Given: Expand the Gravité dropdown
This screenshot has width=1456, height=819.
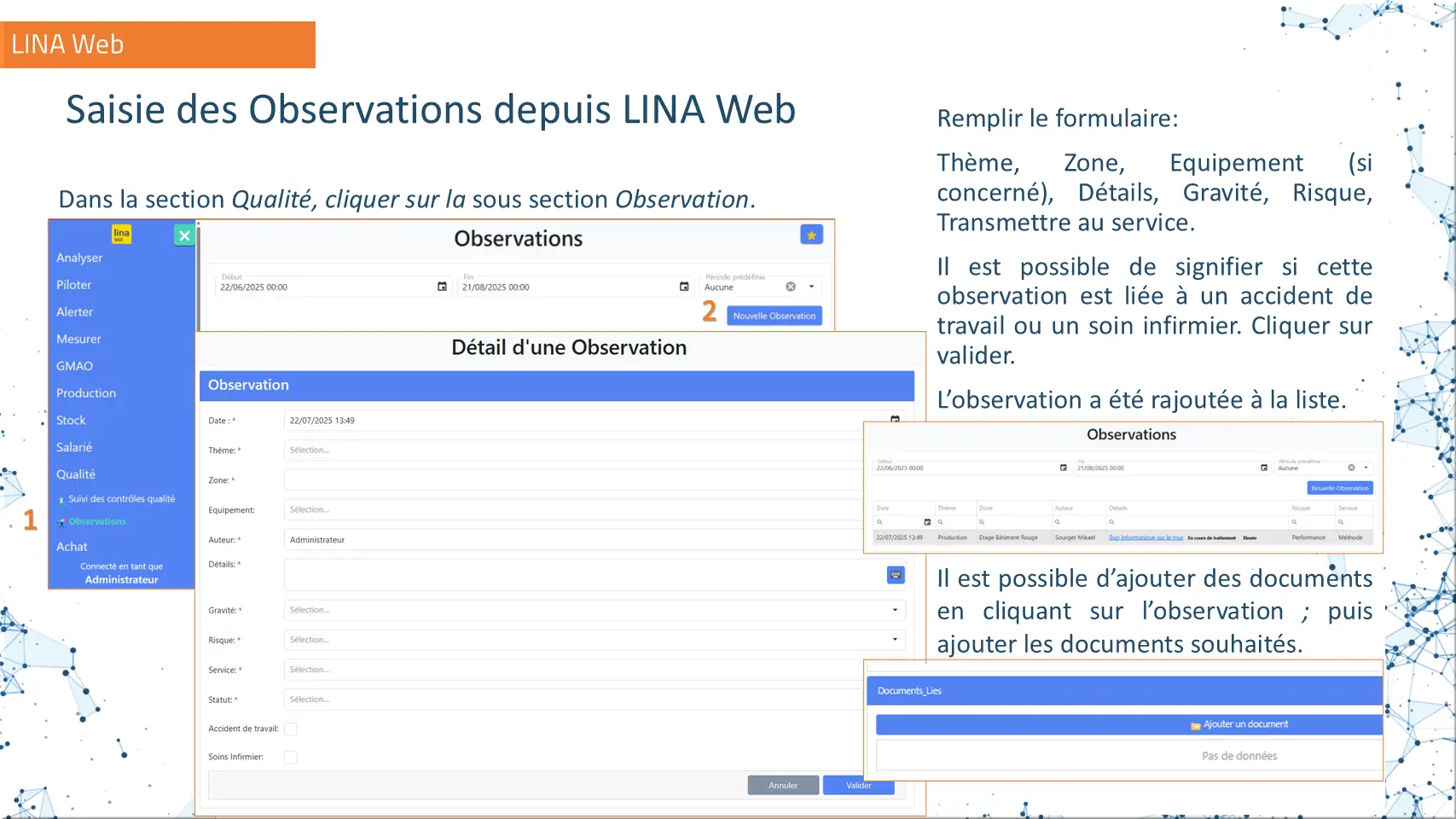Looking at the screenshot, I should tap(895, 610).
